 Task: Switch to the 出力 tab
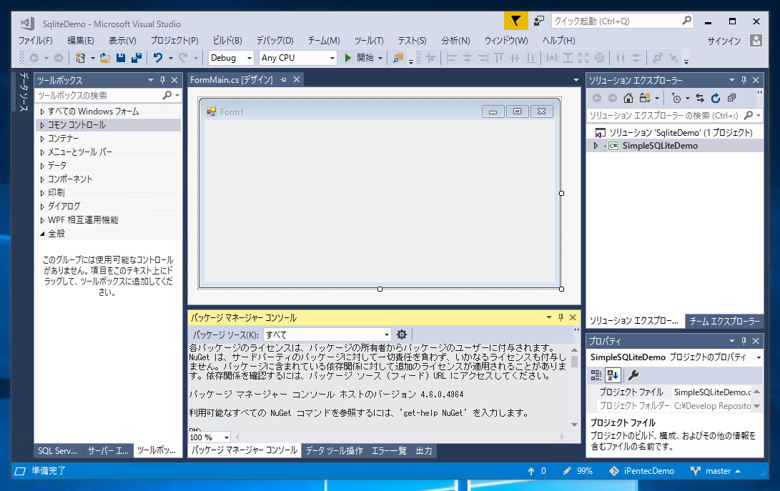(424, 451)
